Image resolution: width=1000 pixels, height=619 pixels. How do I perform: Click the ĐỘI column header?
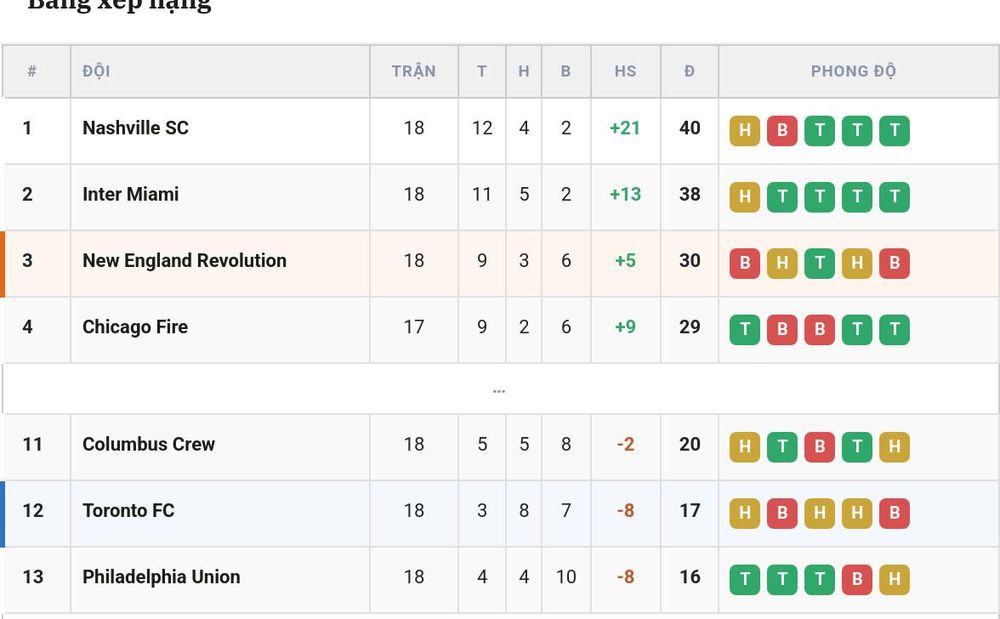(96, 71)
